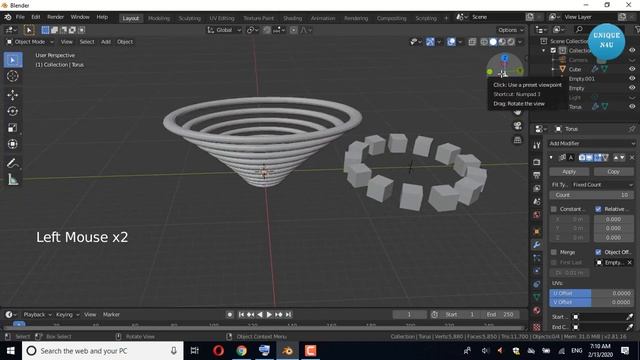This screenshot has height=360, width=640.
Task: Open the Object Mode dropdown
Action: 30,42
